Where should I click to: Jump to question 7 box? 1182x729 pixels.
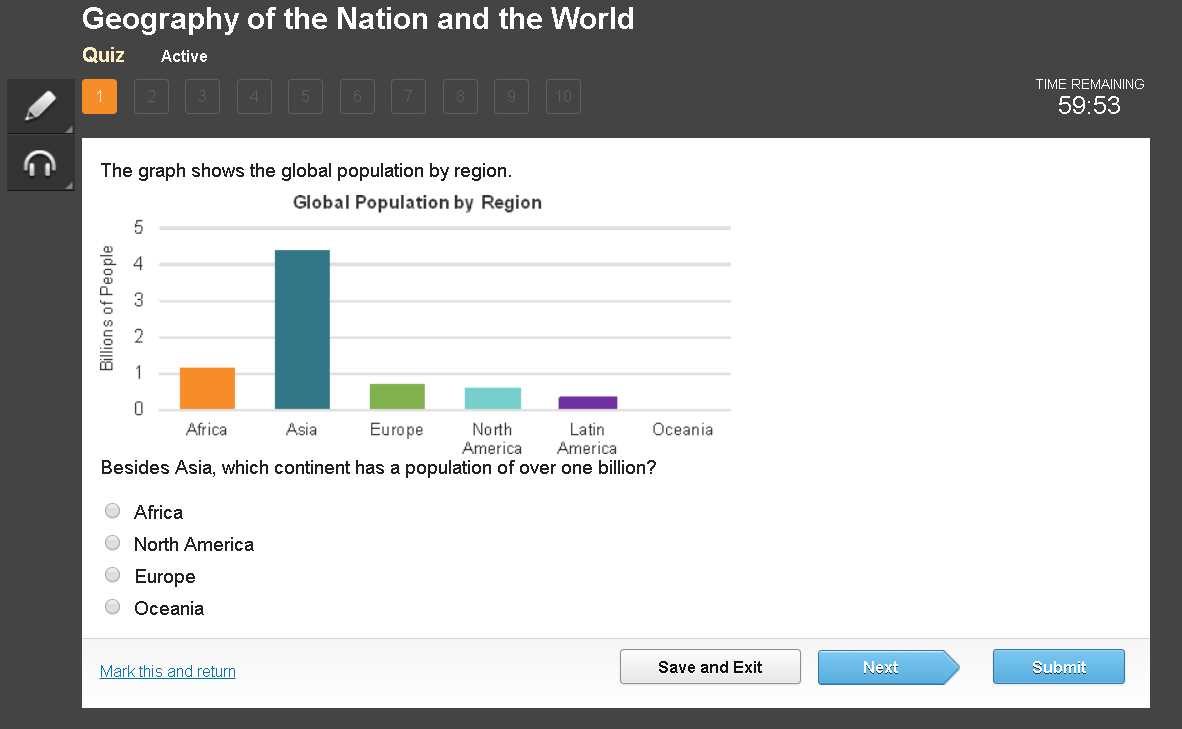pos(409,96)
